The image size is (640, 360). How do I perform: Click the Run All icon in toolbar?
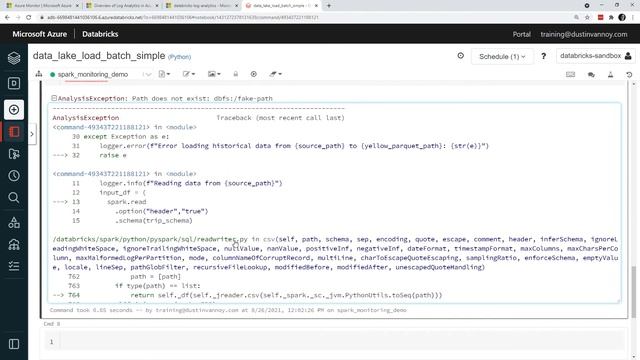(253, 74)
